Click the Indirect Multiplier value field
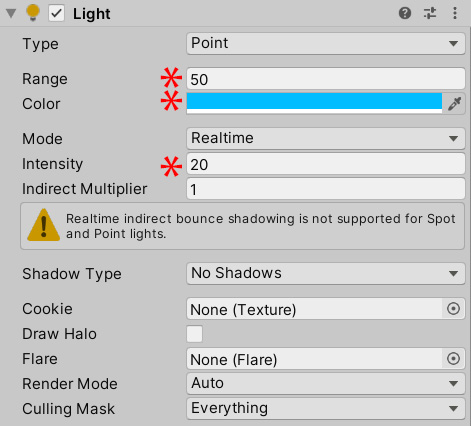 tap(326, 189)
